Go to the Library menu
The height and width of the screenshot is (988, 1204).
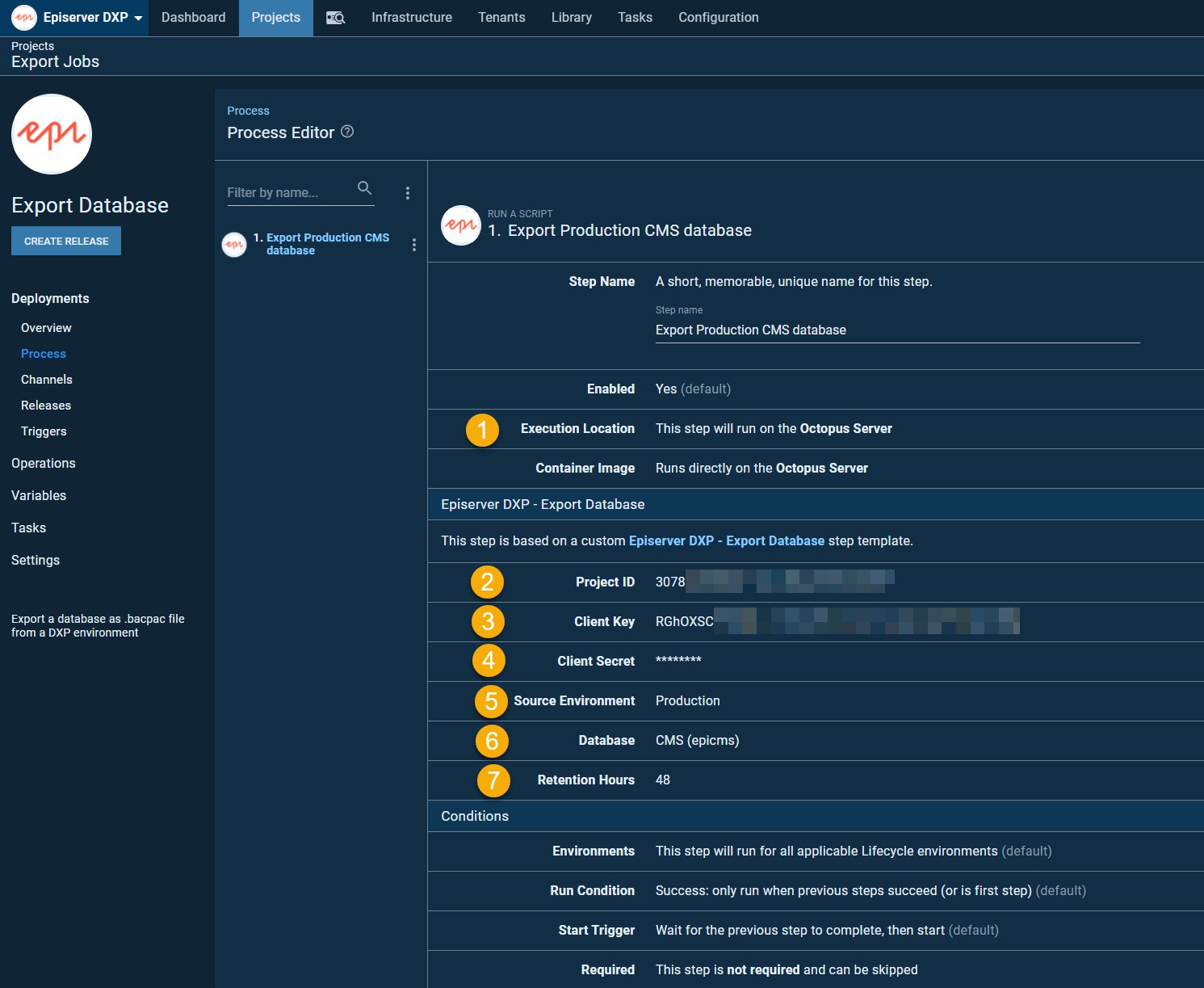(x=571, y=18)
